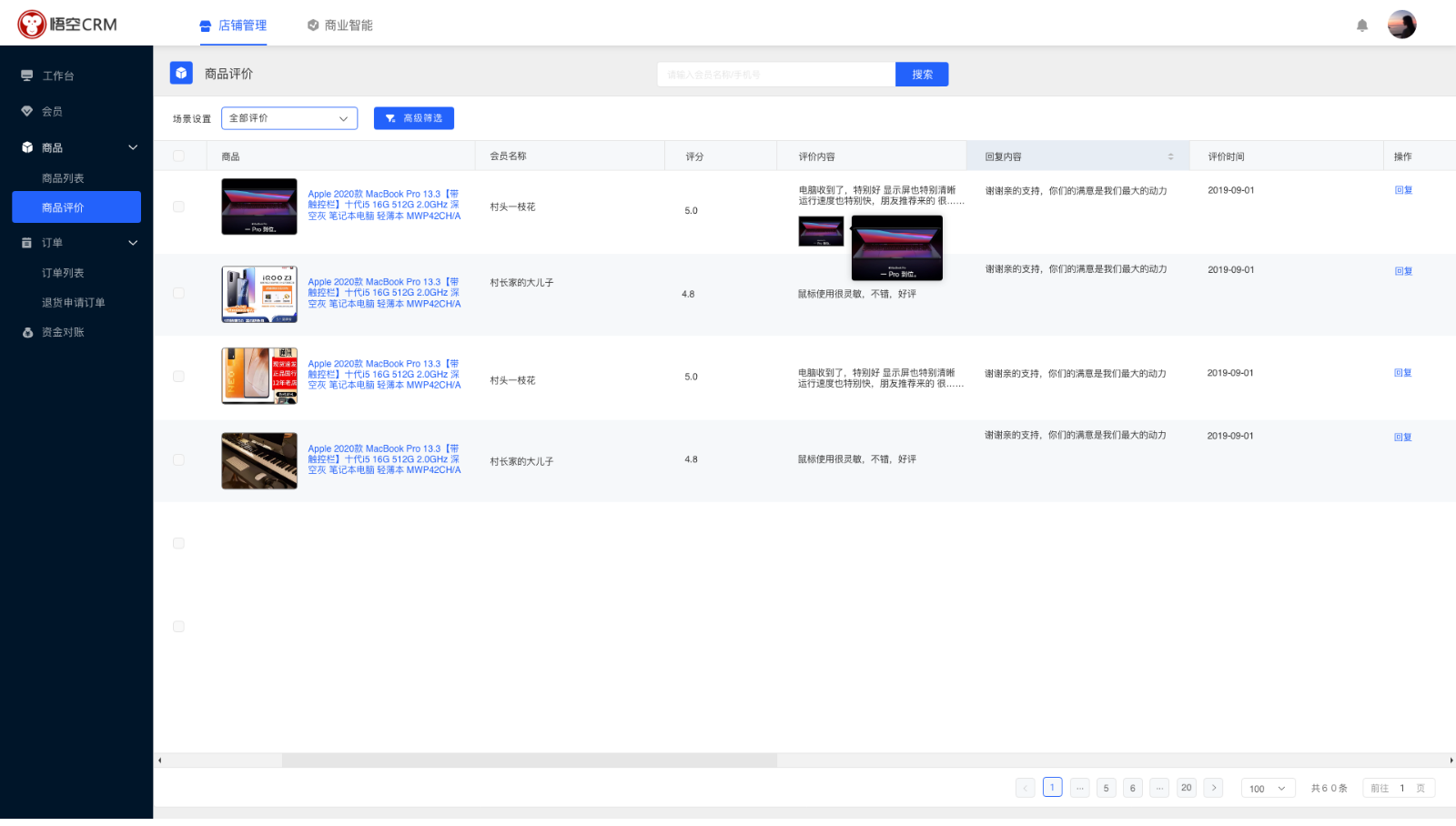Go to the previous page arrow
Screen dimensions: 1456x826
coord(1026,788)
